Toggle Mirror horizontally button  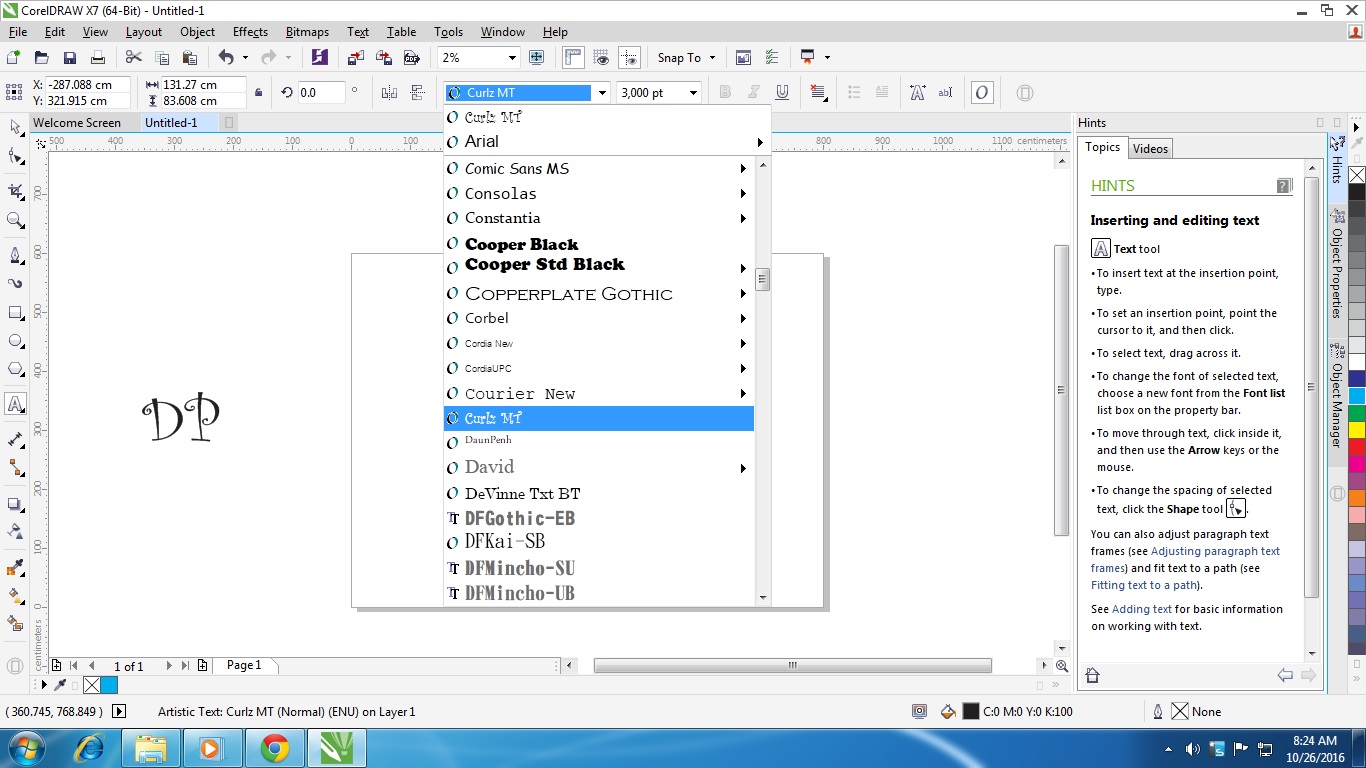[389, 93]
